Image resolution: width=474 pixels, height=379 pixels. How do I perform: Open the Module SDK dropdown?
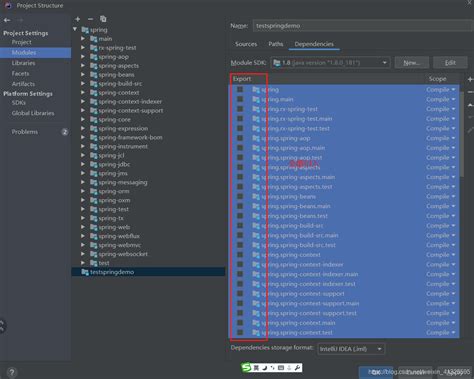(330, 63)
